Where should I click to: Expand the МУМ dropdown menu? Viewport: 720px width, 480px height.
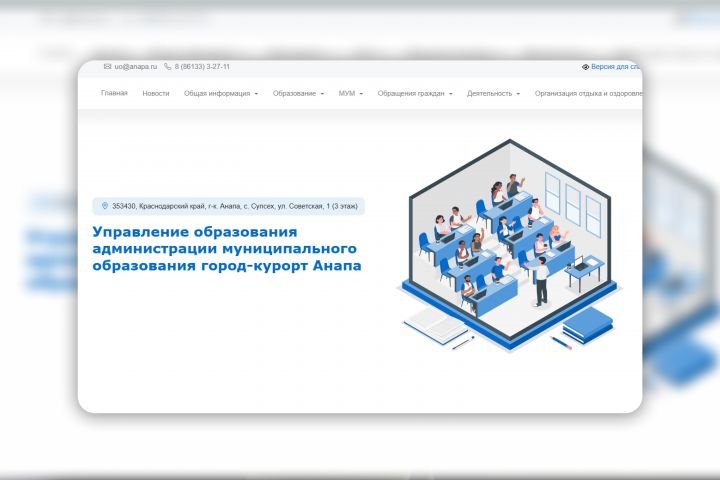[351, 93]
